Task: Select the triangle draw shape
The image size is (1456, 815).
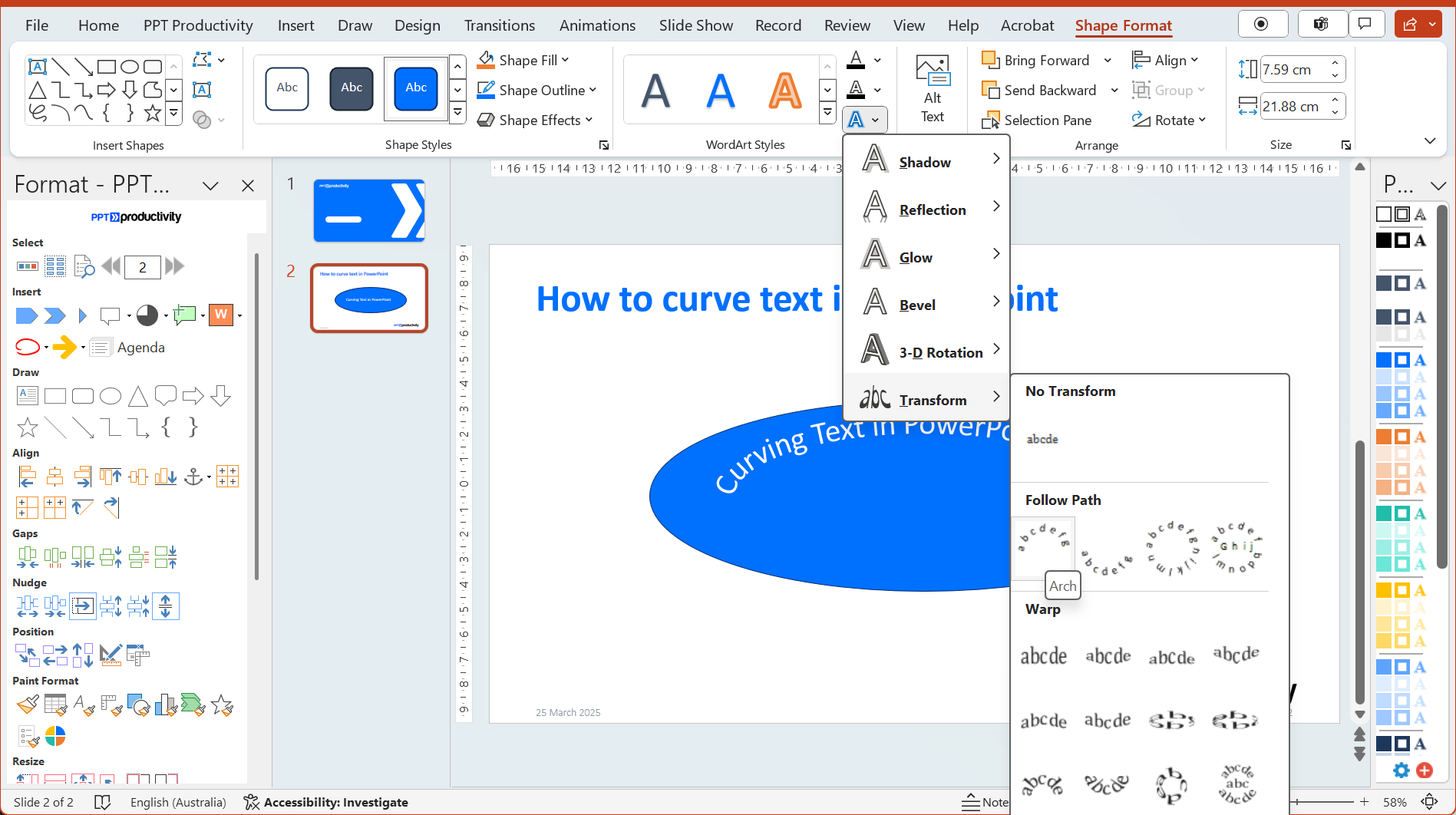Action: click(x=138, y=396)
